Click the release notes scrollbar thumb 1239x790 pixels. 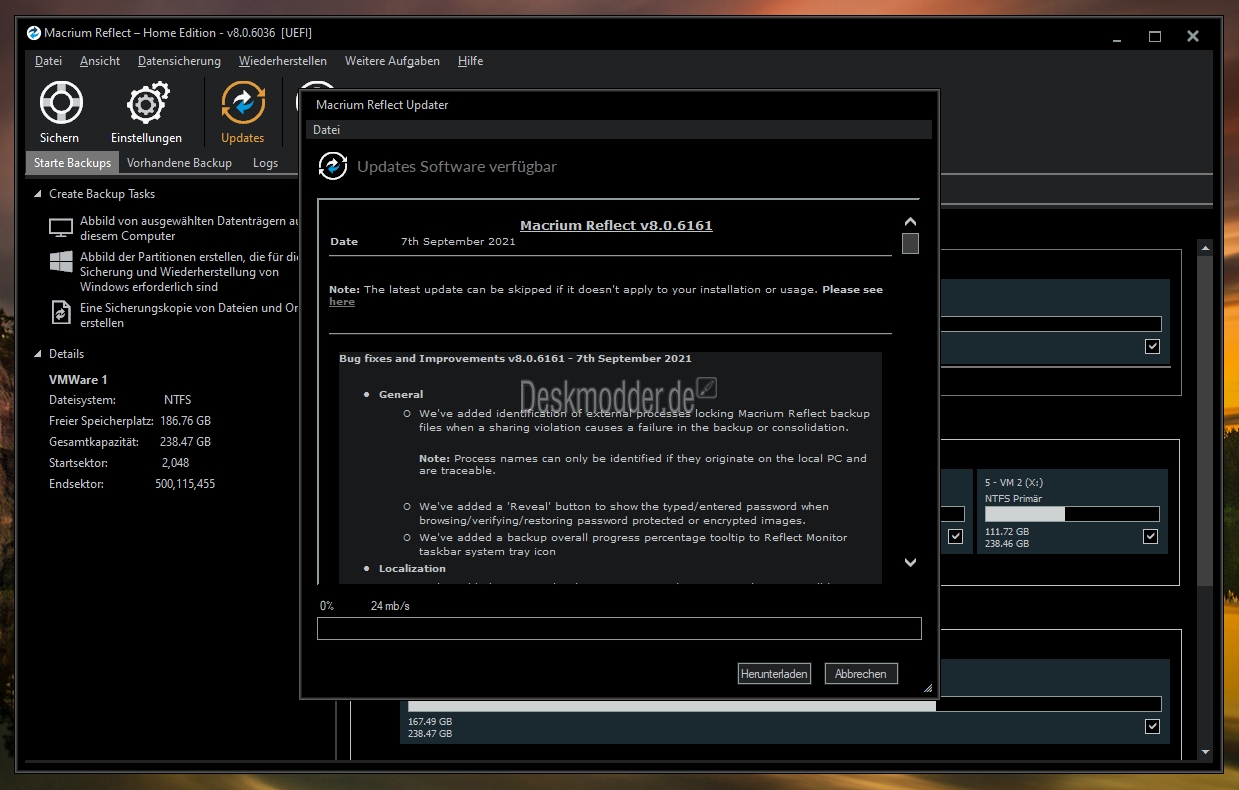point(910,243)
